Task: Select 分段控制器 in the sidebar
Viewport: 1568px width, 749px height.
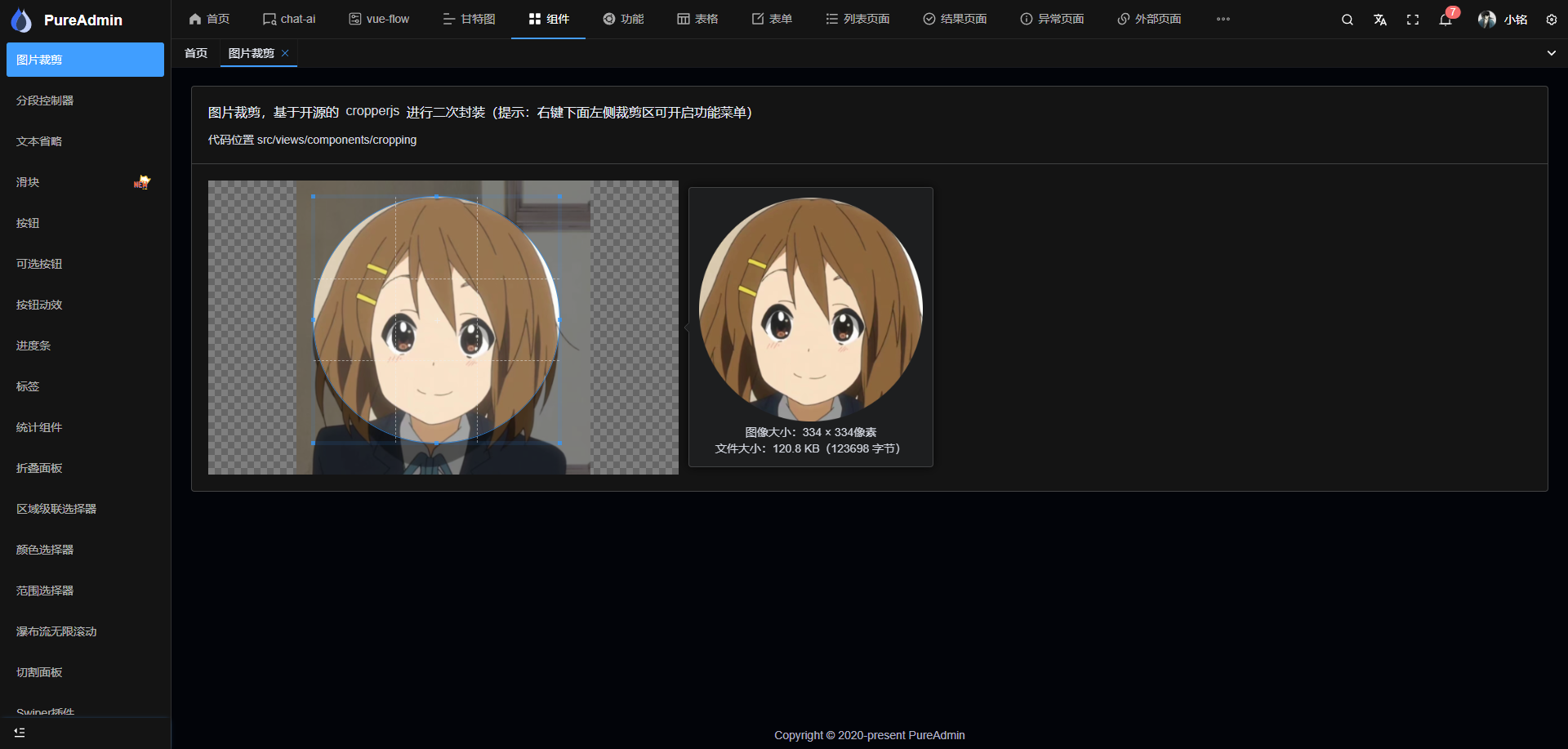Action: tap(45, 100)
